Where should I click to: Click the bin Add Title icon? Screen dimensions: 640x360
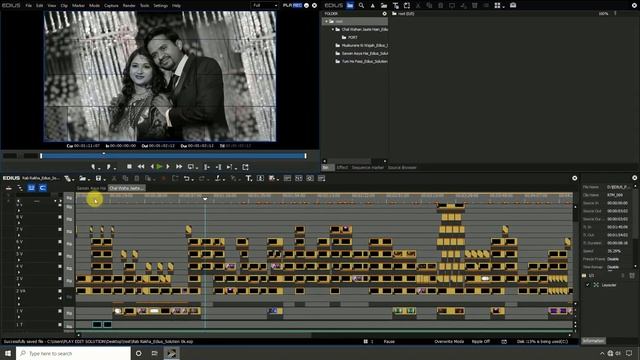point(396,5)
